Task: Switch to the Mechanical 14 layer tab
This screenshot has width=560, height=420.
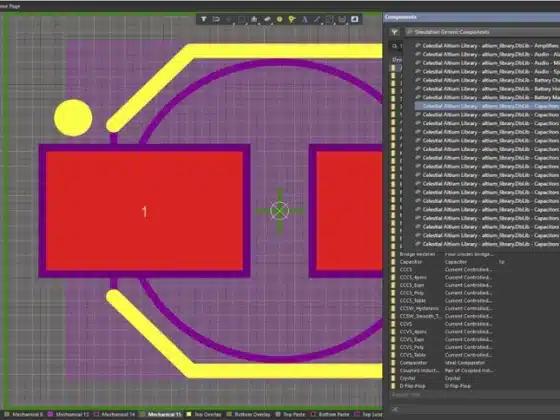Action: [x=114, y=414]
